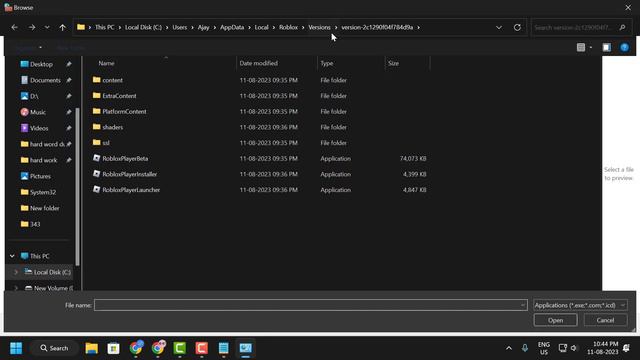Open File Explorer from taskbar
The image size is (640, 360).
pyautogui.click(x=91, y=348)
